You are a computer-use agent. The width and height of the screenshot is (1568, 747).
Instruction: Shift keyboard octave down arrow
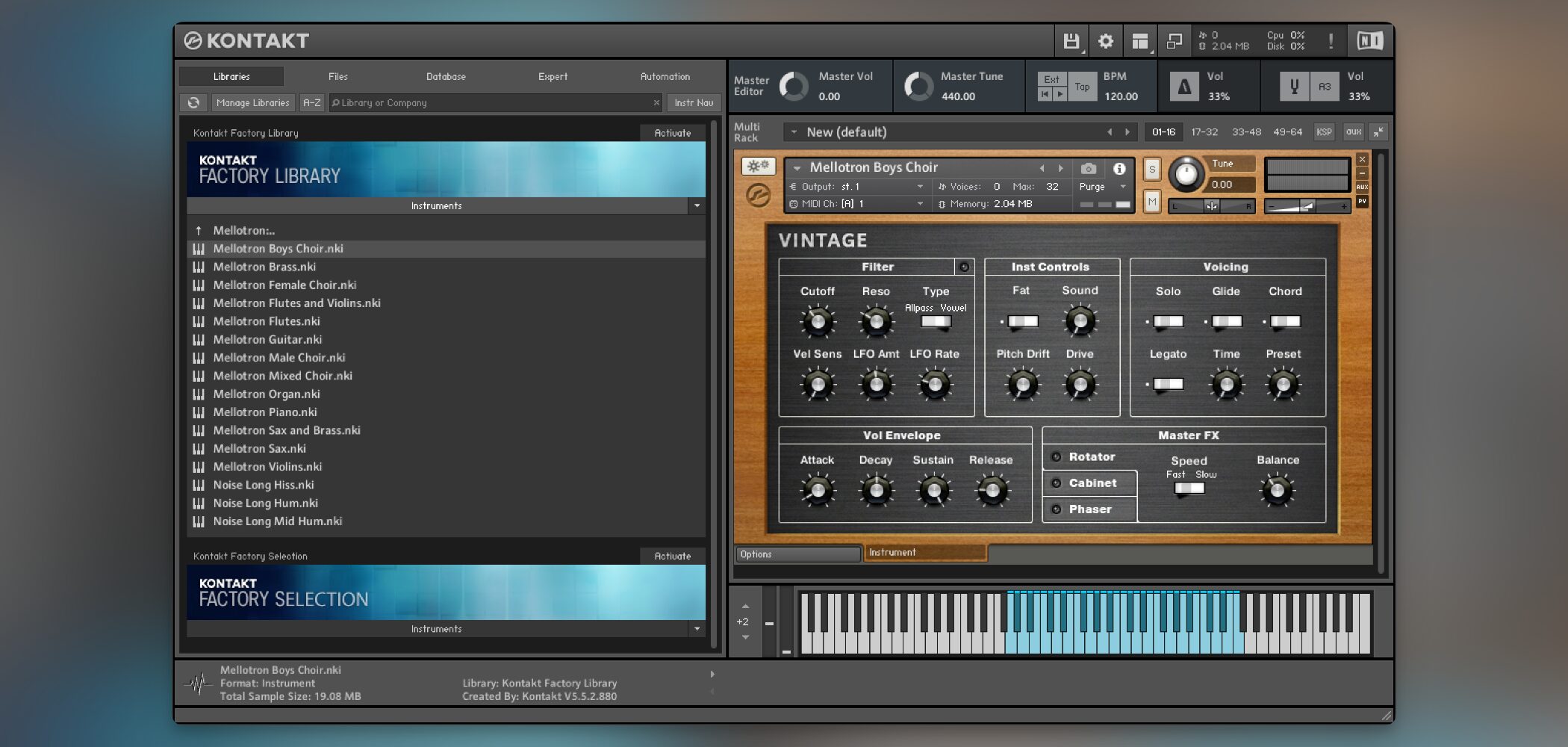tap(745, 637)
